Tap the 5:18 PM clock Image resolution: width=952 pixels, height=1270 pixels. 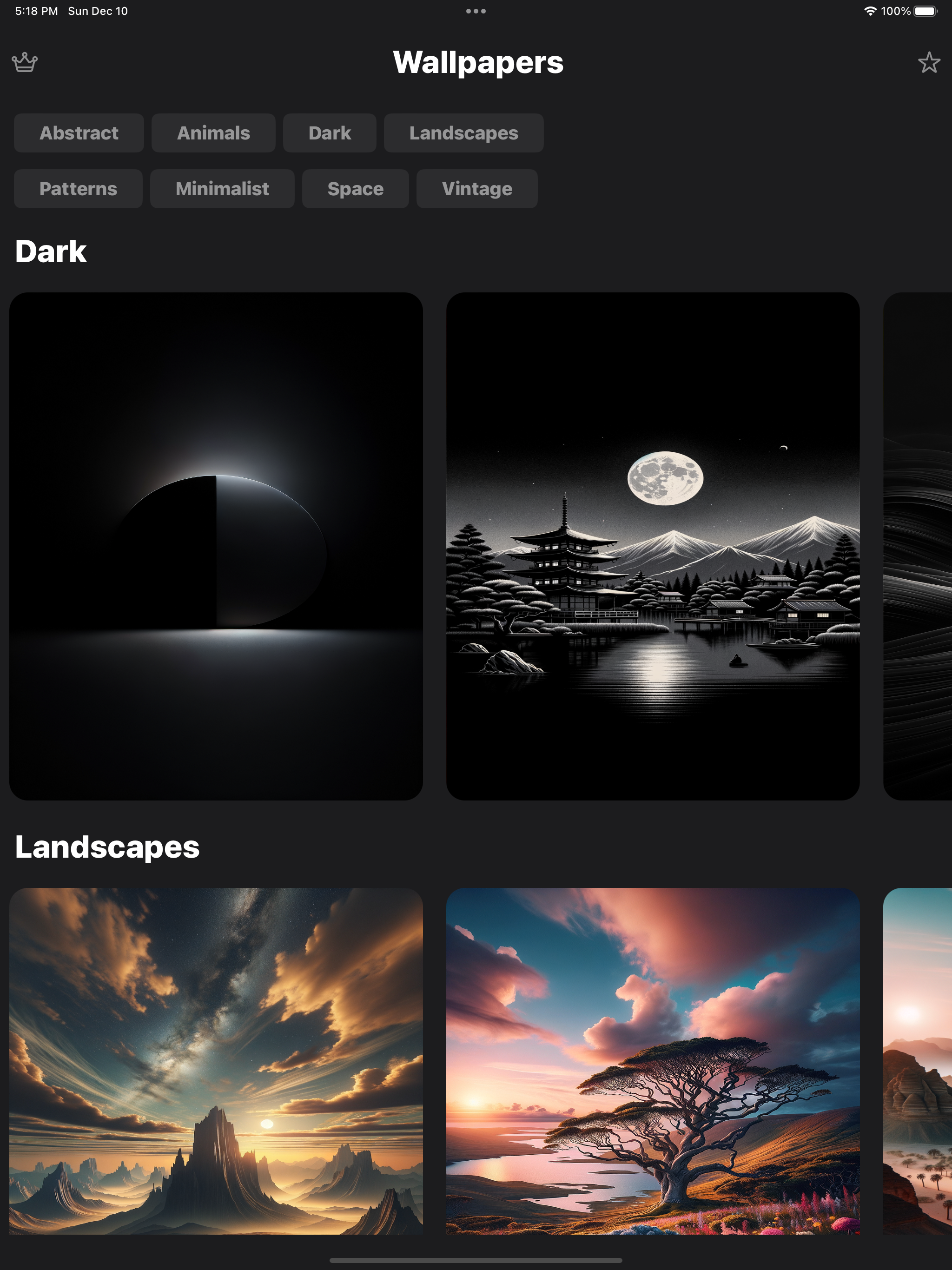click(x=36, y=11)
